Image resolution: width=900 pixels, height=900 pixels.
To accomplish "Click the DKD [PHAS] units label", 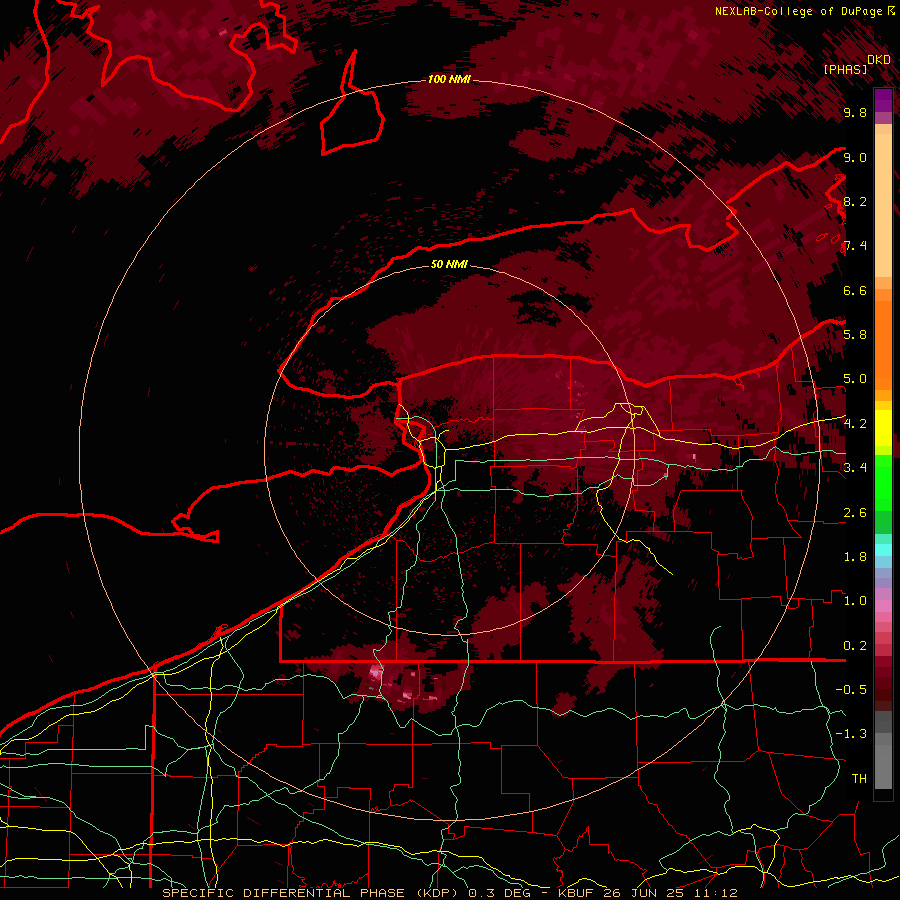I will click(x=856, y=65).
